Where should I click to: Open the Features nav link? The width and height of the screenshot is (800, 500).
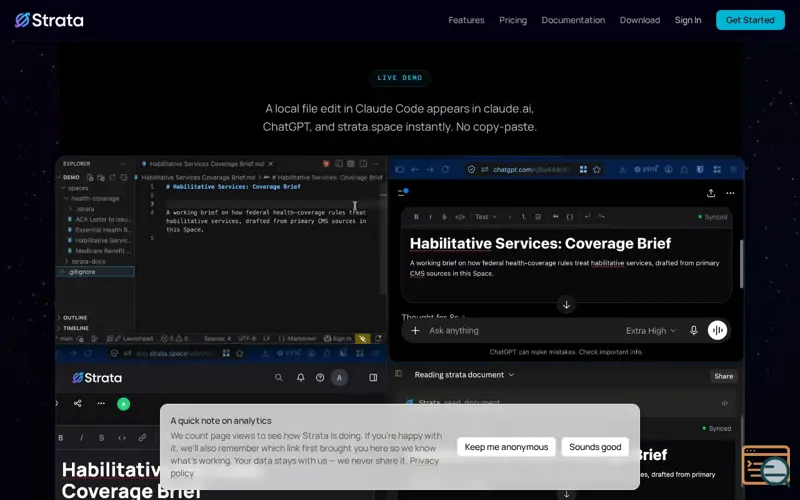click(466, 20)
